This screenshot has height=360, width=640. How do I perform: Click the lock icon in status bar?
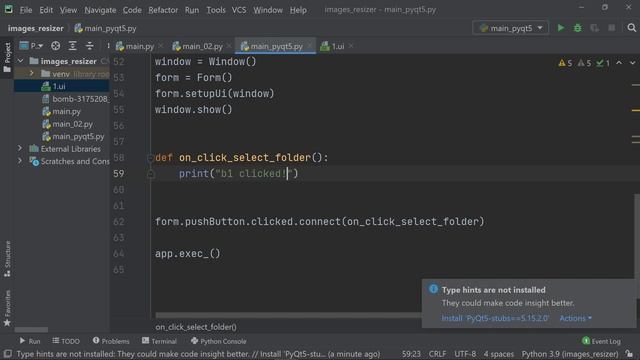(x=629, y=353)
